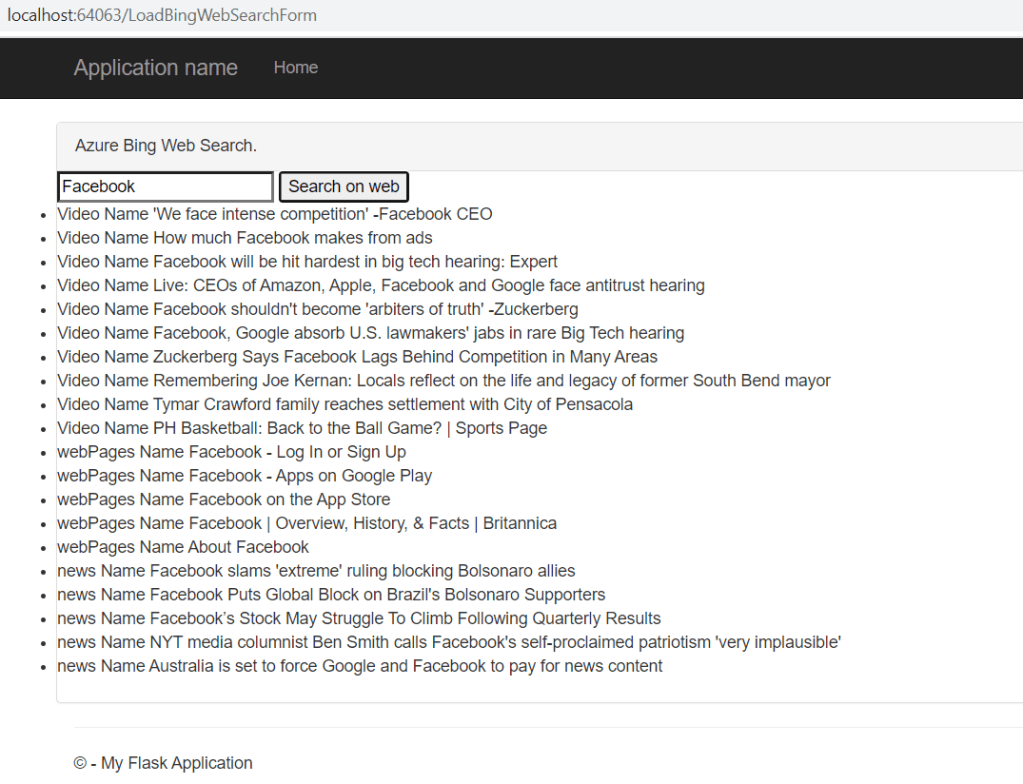This screenshot has height=784, width=1023.
Task: Select 'Zuckerberg Says Facebook Lags Behind' result
Action: [357, 357]
